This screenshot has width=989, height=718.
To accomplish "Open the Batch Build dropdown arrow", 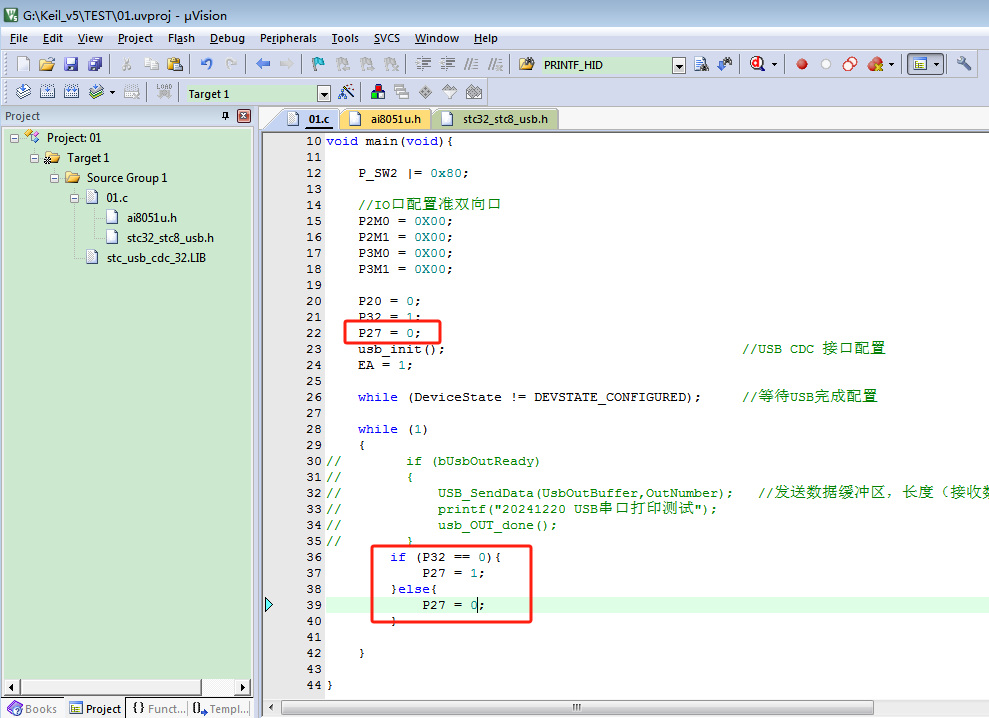I will click(112, 92).
